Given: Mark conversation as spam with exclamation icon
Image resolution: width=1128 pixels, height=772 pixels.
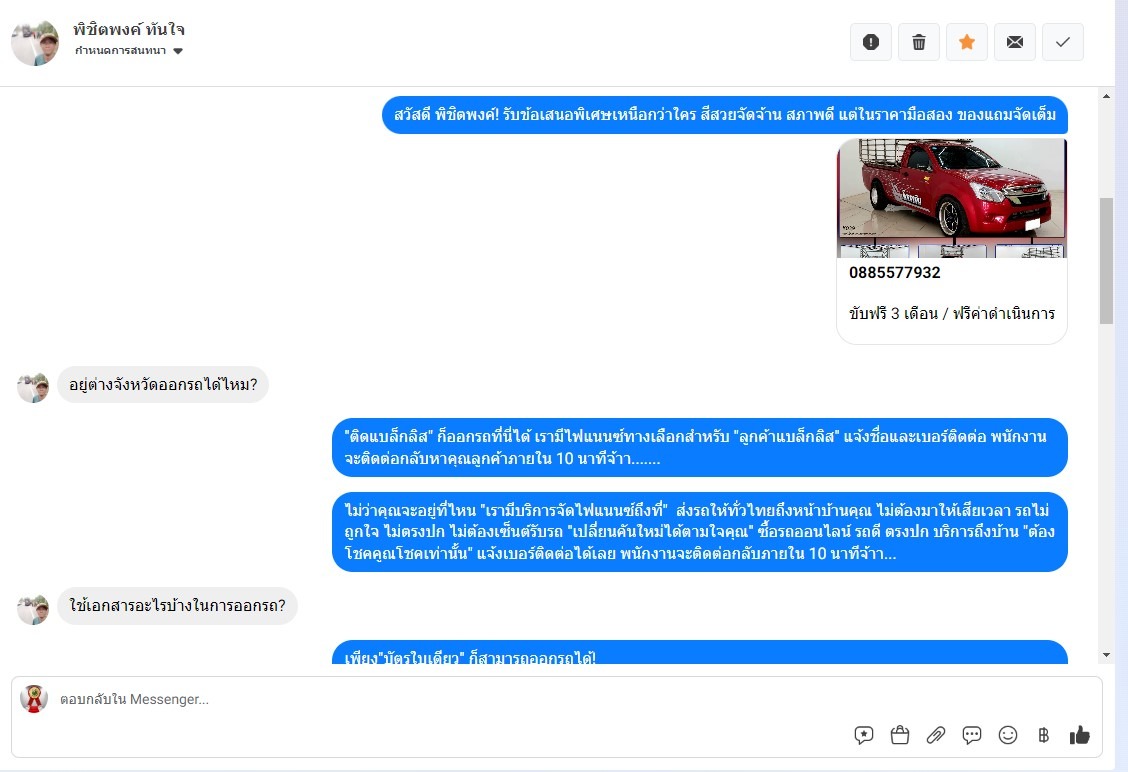Looking at the screenshot, I should pos(870,42).
